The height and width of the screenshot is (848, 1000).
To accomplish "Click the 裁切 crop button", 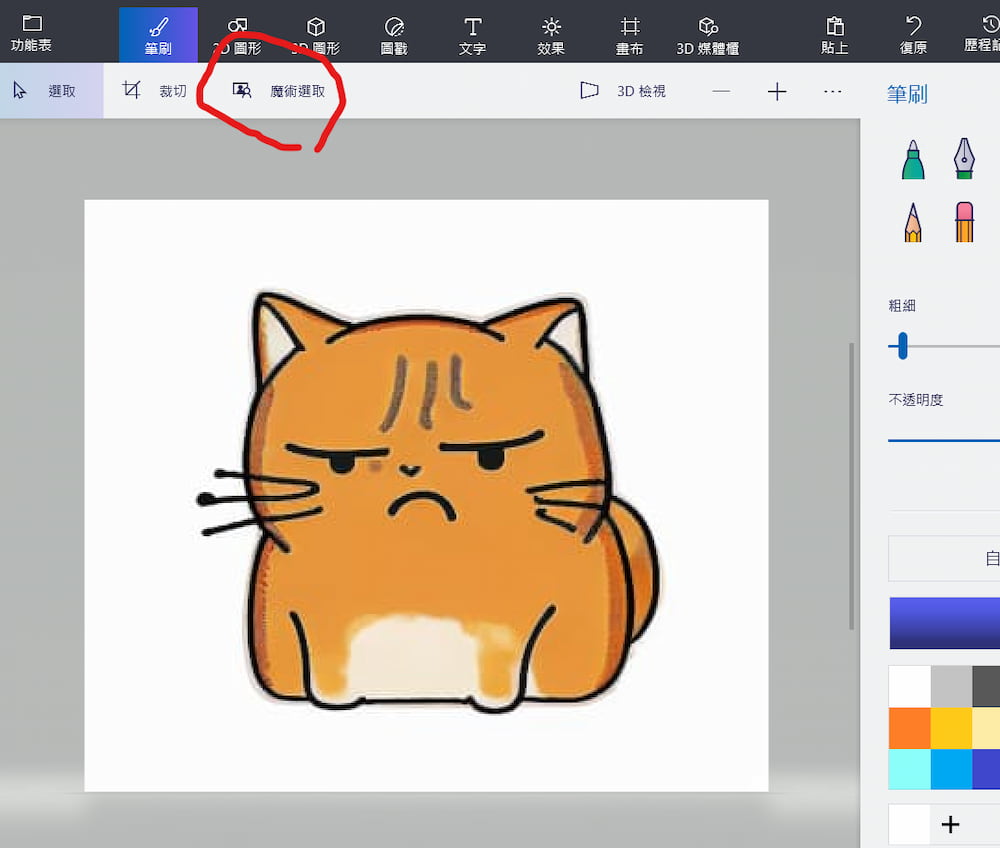I will tap(154, 91).
